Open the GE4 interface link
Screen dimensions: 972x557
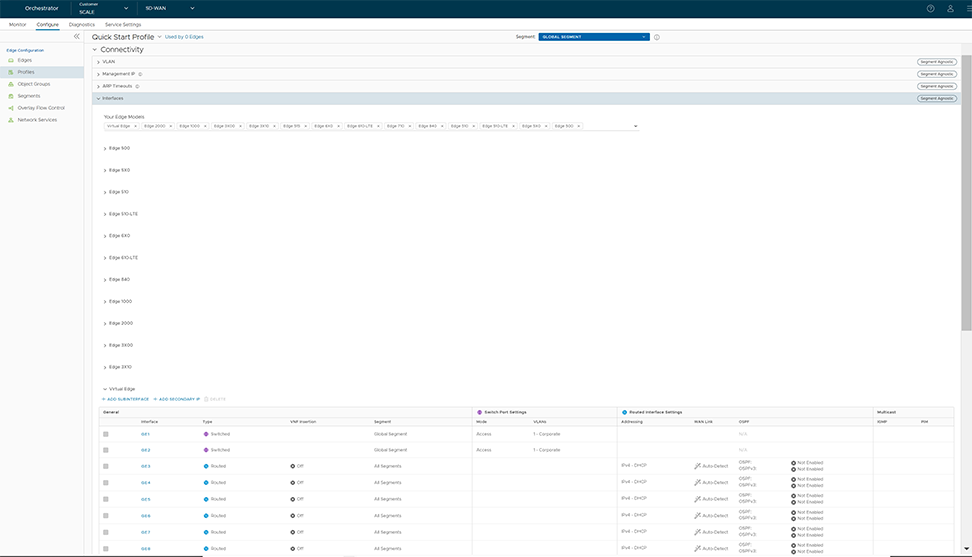coord(146,483)
